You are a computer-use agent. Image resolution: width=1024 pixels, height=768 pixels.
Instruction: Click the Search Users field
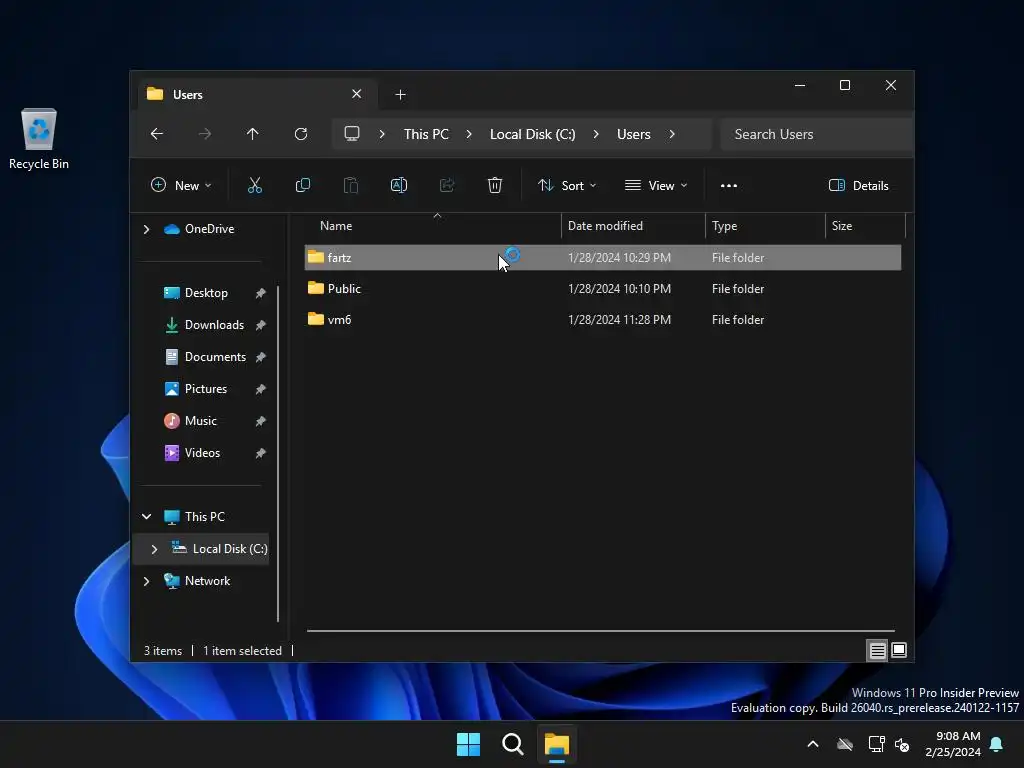pyautogui.click(x=816, y=134)
